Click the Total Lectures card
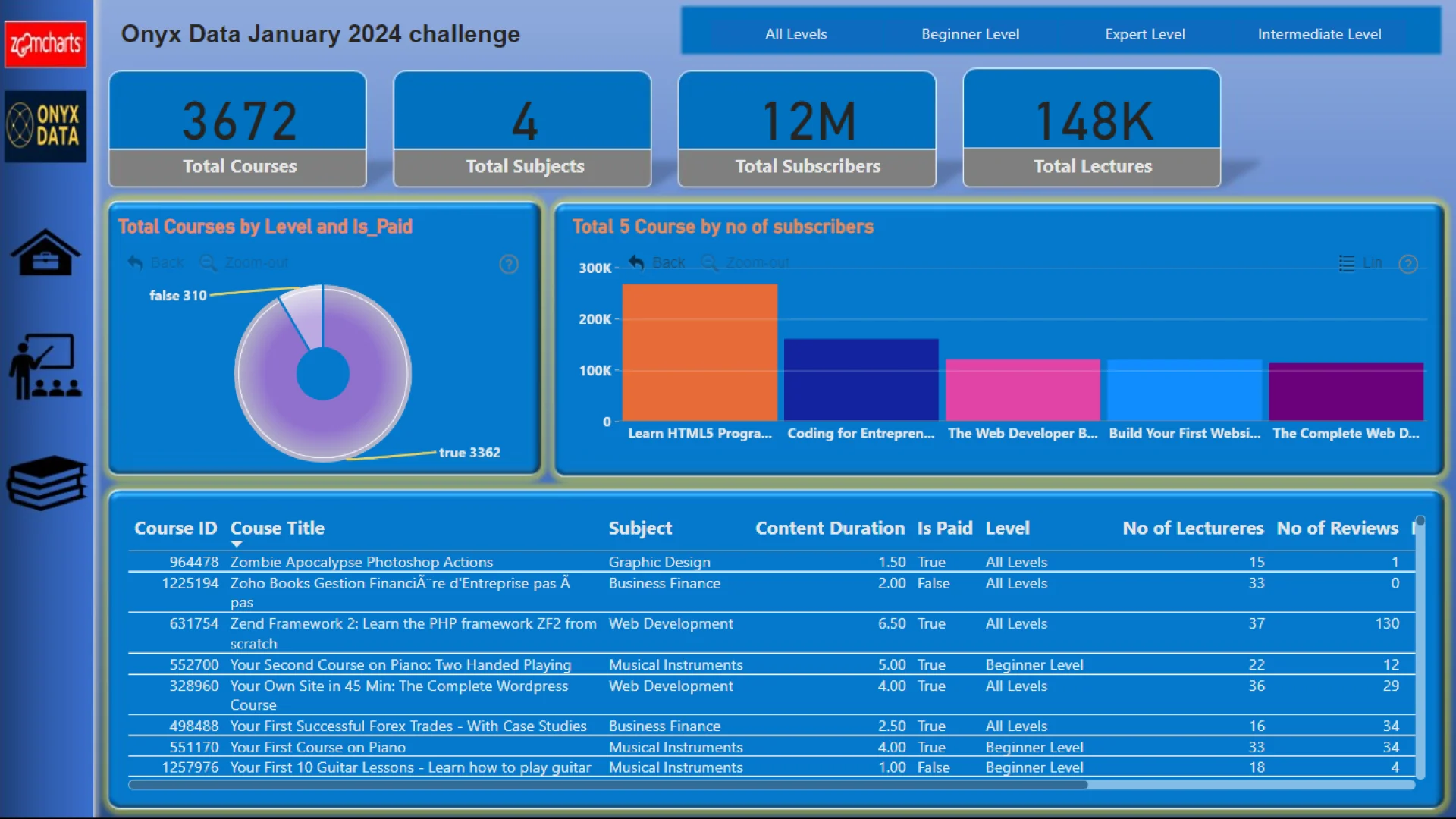Viewport: 1456px width, 819px height. pos(1092,128)
